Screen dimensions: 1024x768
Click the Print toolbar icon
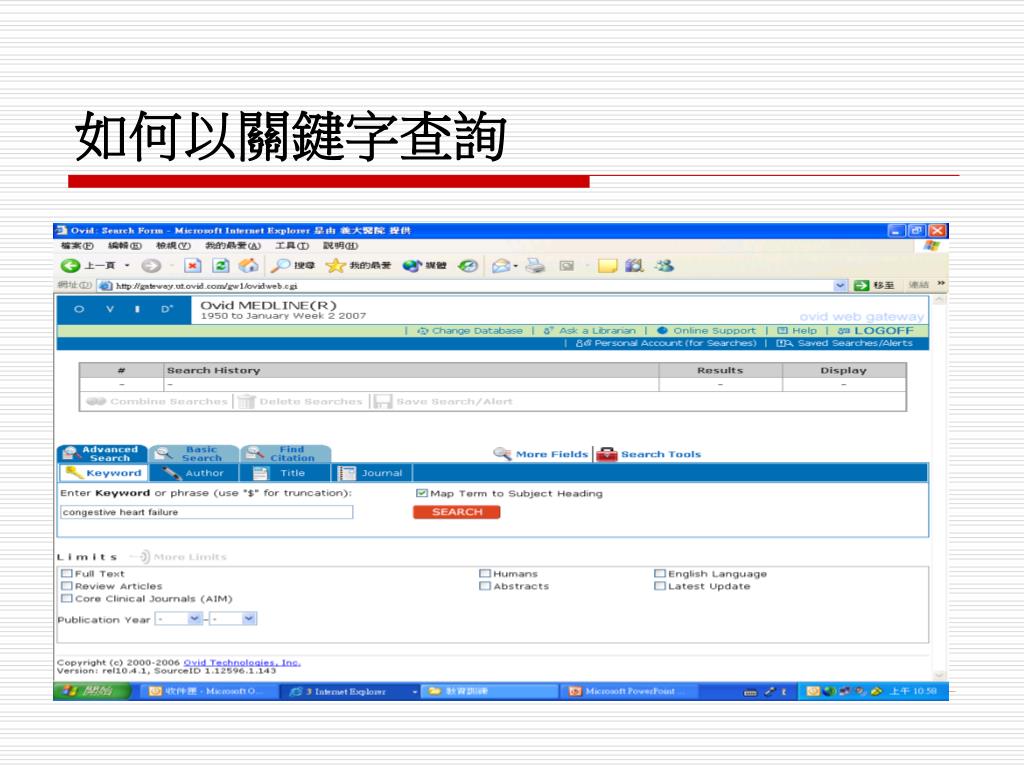tap(536, 266)
